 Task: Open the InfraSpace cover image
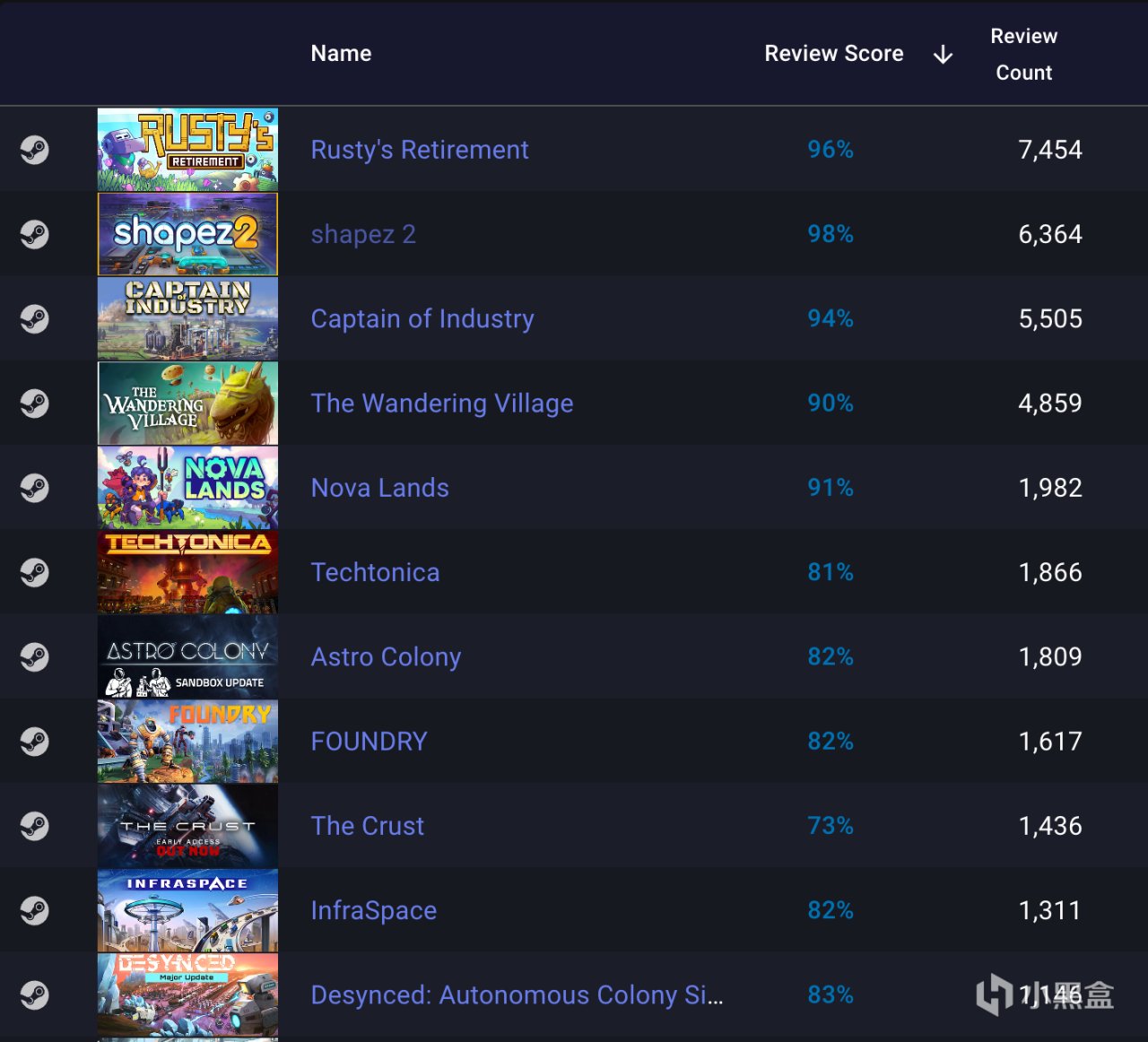point(187,911)
